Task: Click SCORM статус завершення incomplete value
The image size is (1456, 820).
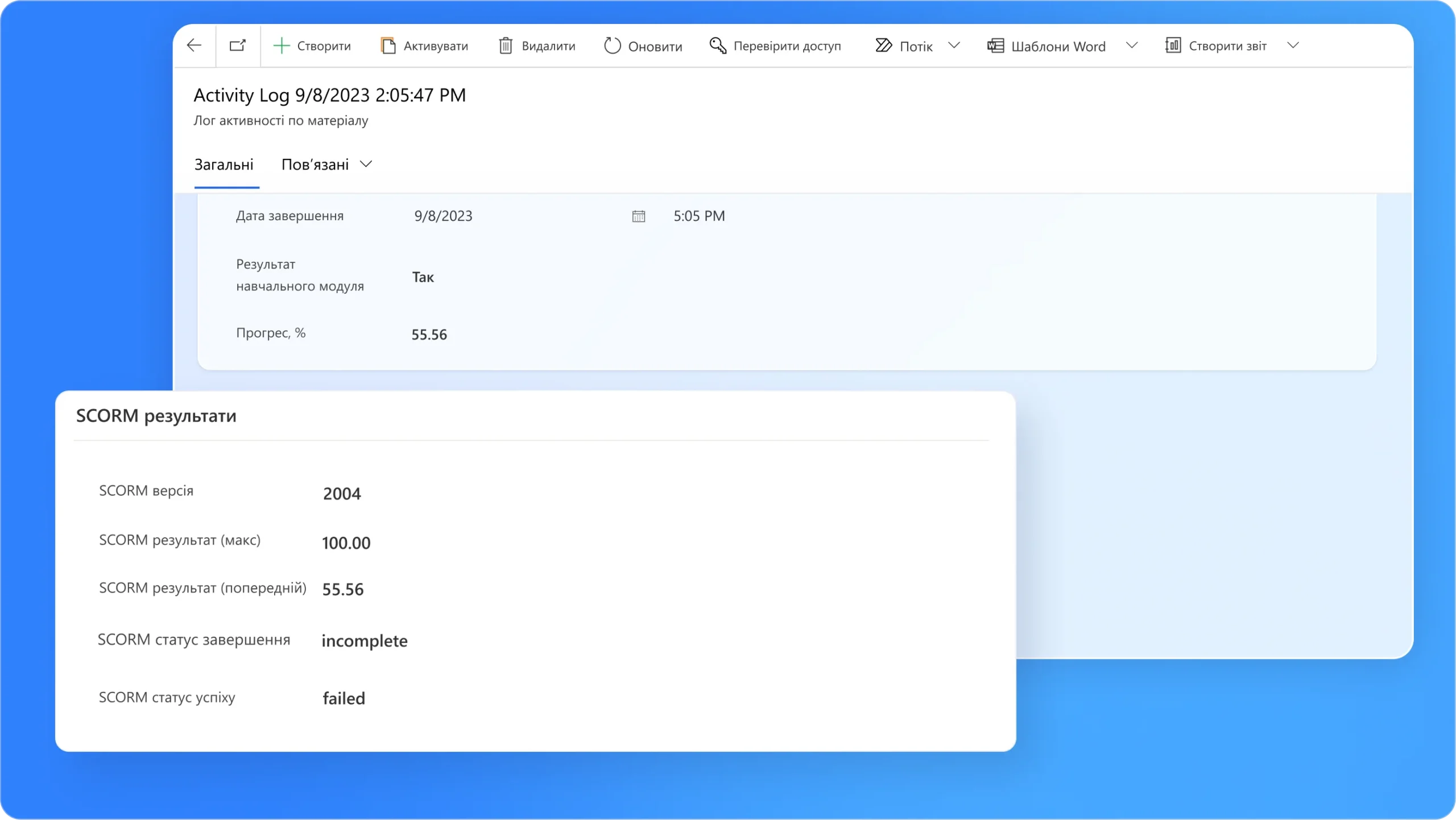Action: [x=365, y=641]
